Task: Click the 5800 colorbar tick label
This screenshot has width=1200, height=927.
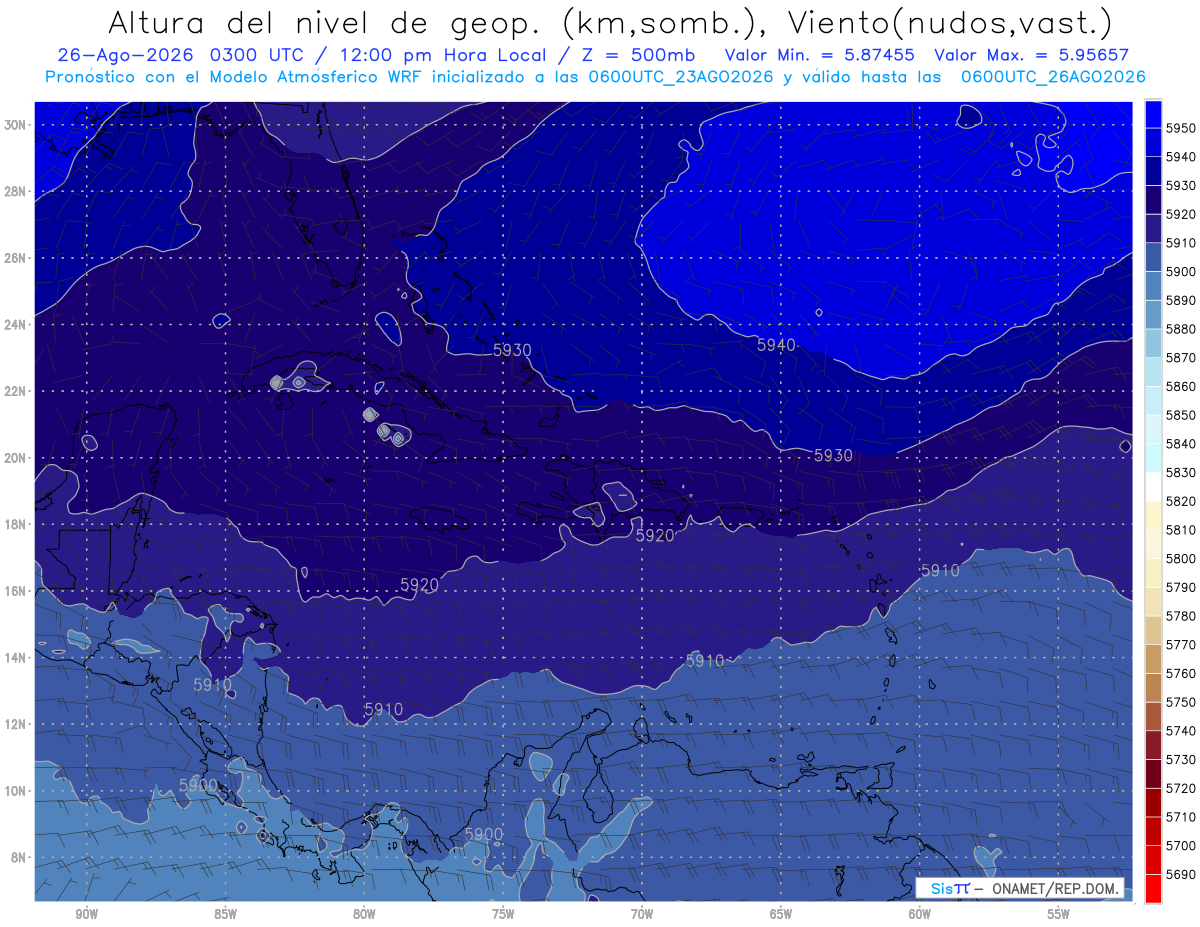Action: pyautogui.click(x=1181, y=558)
